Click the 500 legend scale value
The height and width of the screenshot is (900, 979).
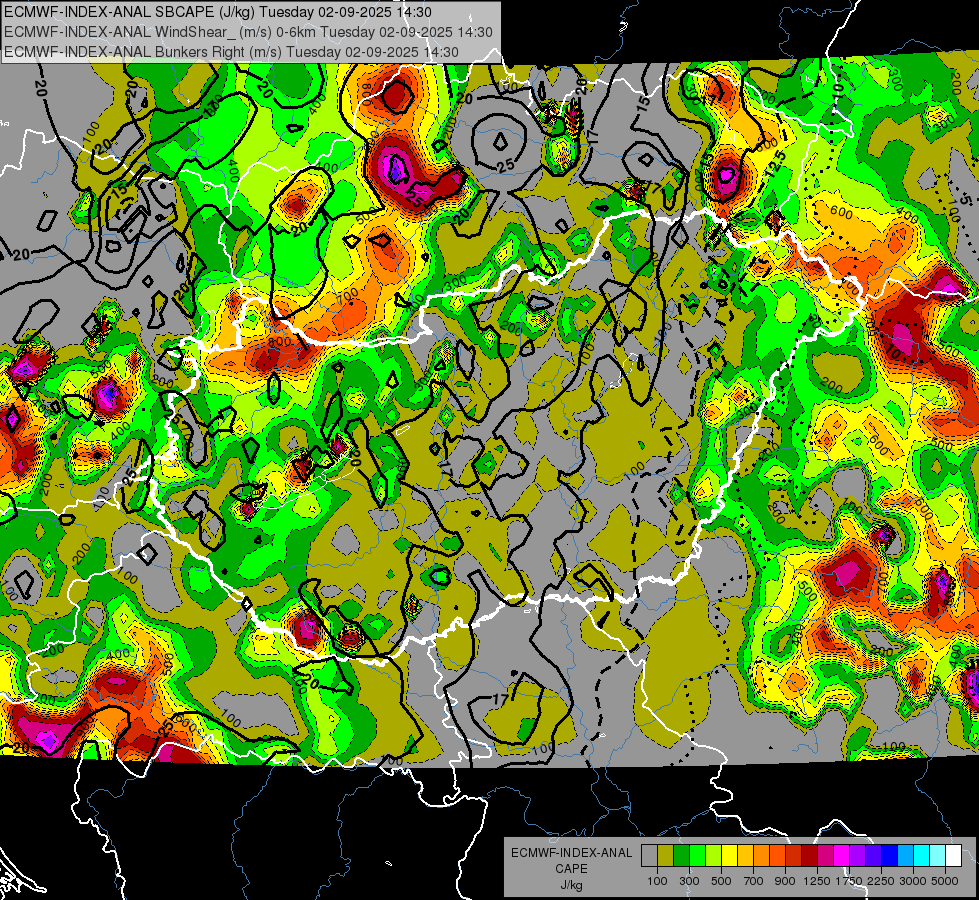click(x=721, y=881)
